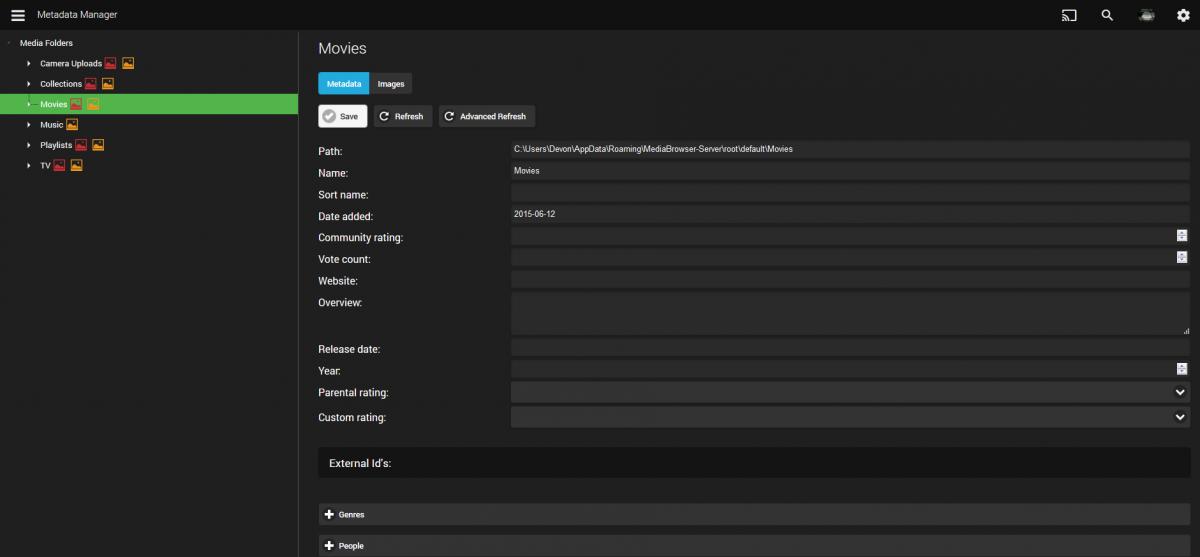Screen dimensions: 1200x557
Task: Click red image icon beside TV
Action: (59, 166)
